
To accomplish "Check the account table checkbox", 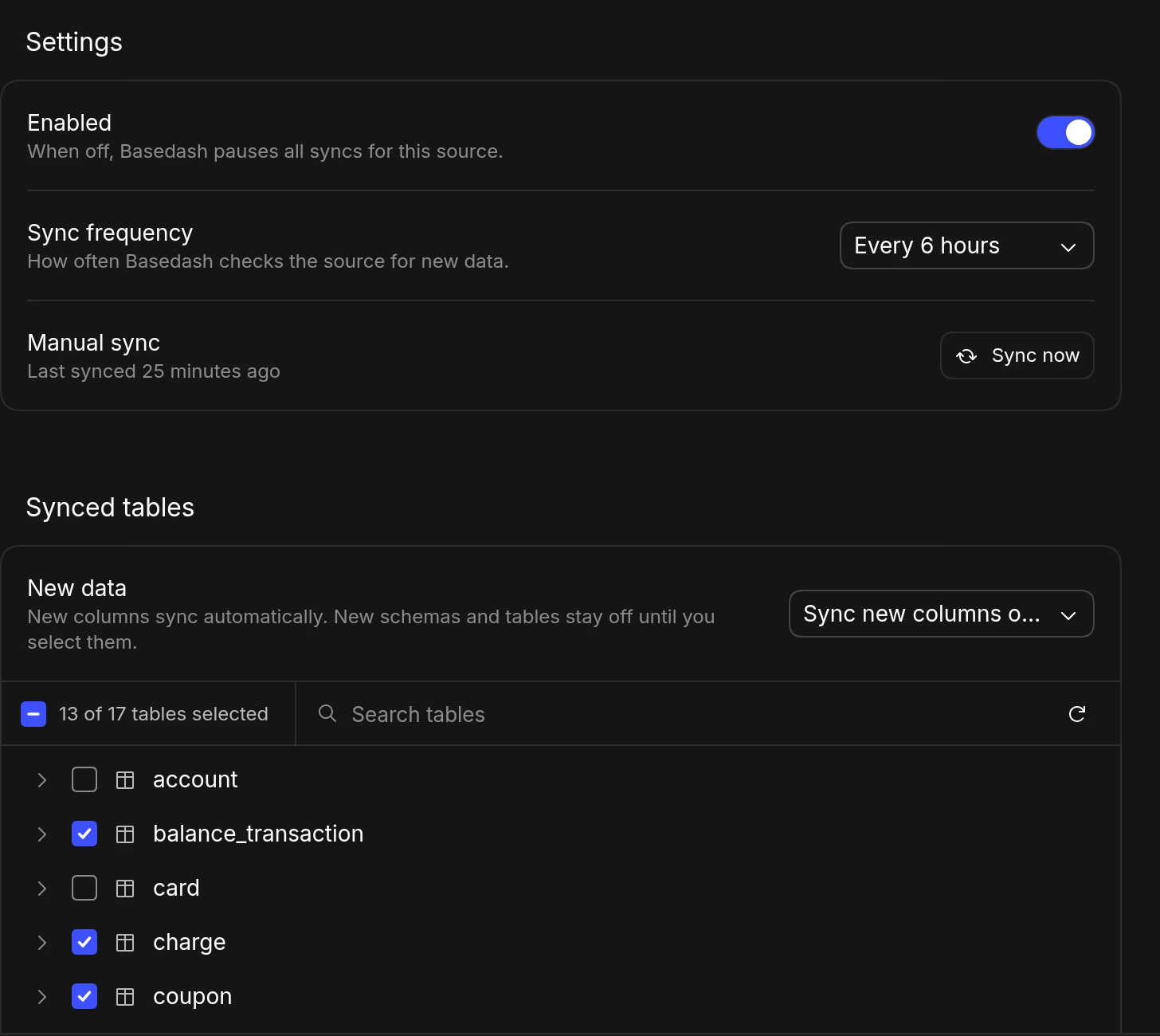I will (x=84, y=779).
